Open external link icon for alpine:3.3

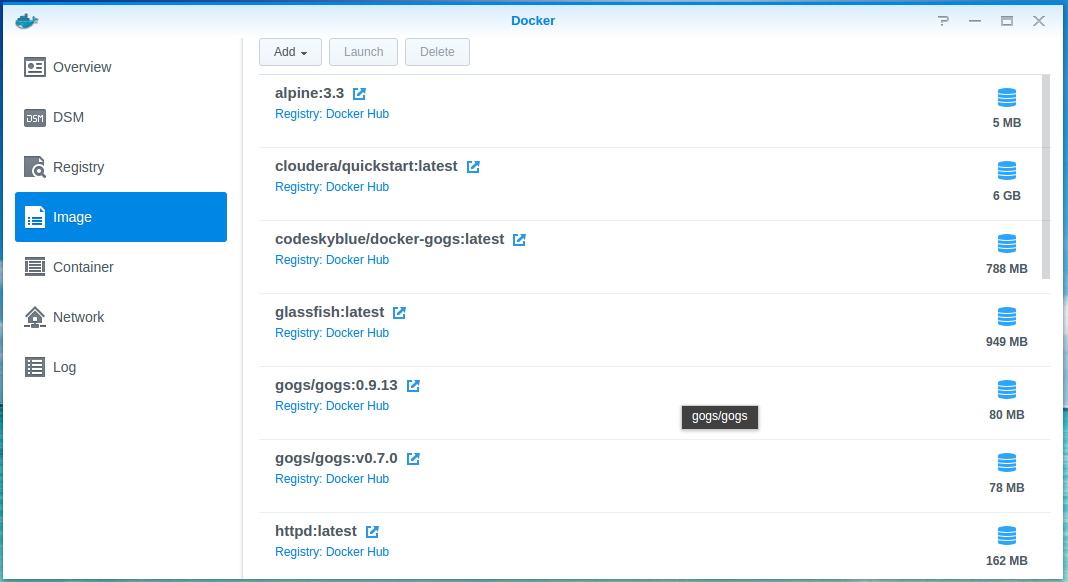pos(359,93)
